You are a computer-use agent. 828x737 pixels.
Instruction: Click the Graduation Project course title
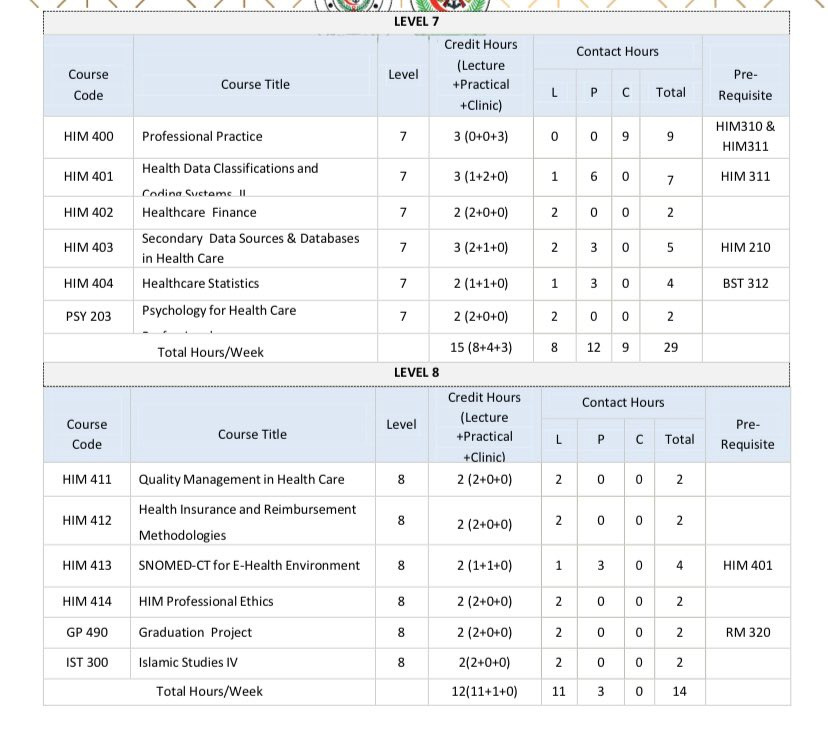coord(195,632)
